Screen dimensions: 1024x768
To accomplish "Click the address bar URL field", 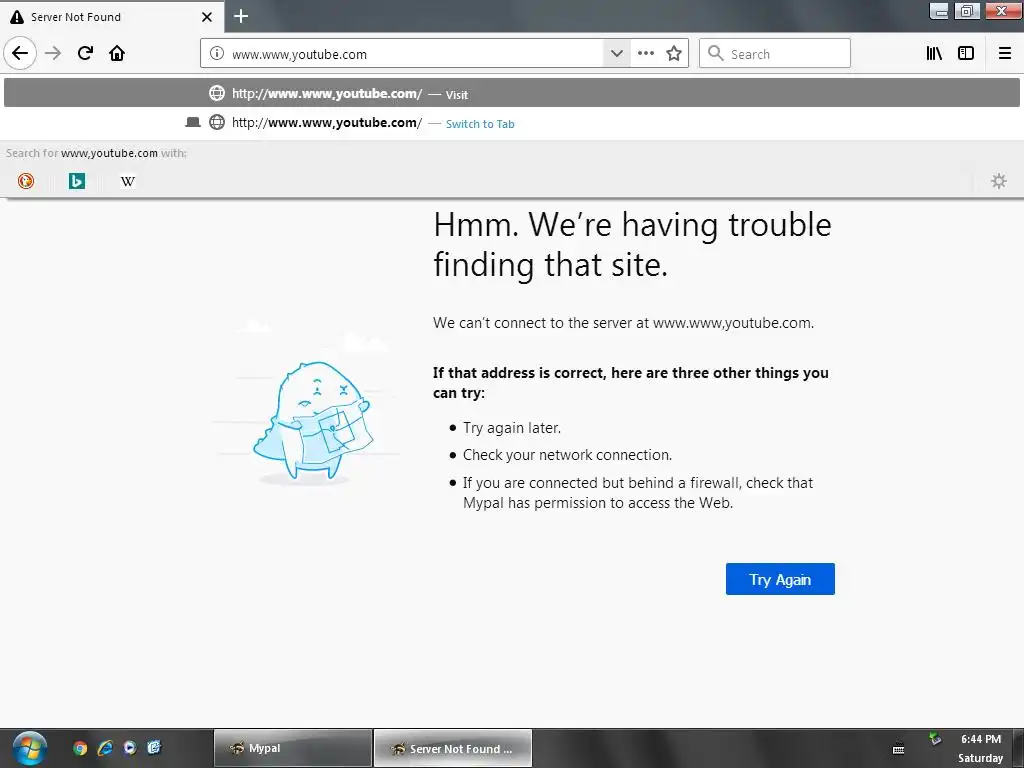I will (414, 54).
